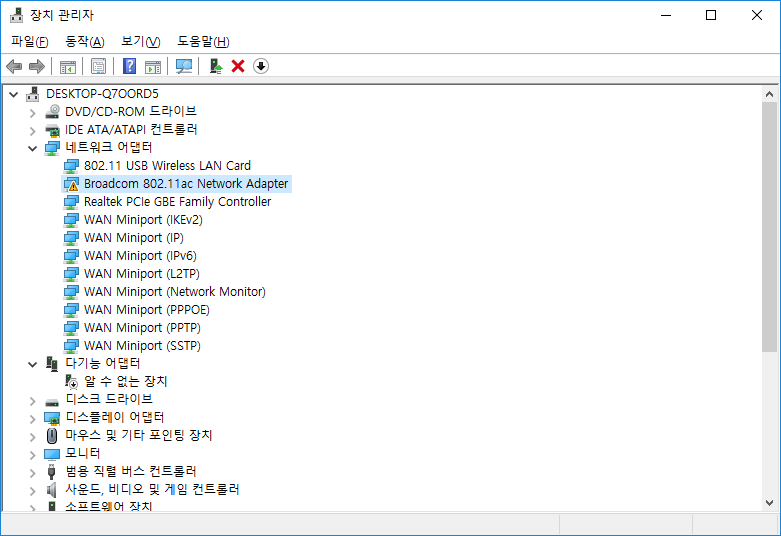
Task: Open the Properties toolbar icon
Action: (x=99, y=66)
